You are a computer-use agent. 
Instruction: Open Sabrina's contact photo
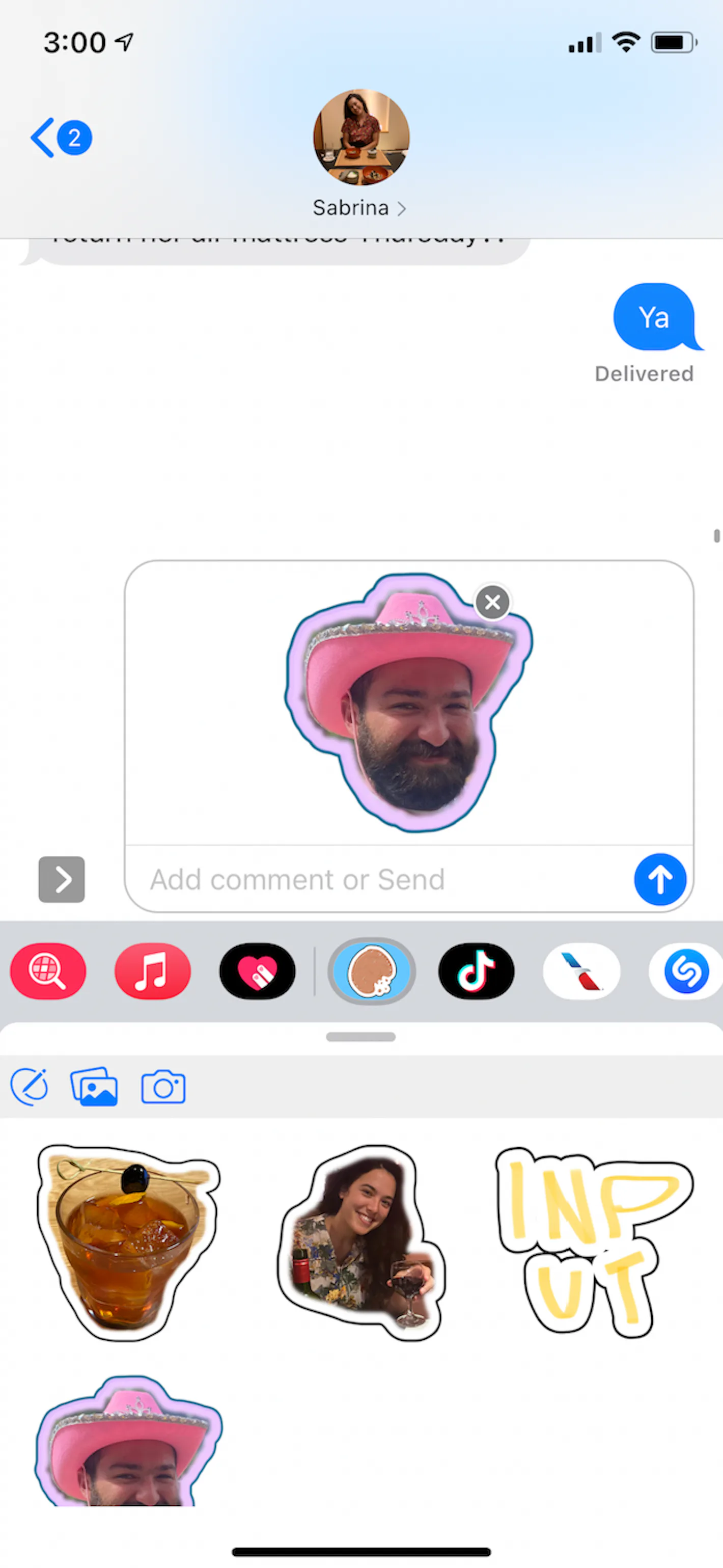pyautogui.click(x=361, y=137)
